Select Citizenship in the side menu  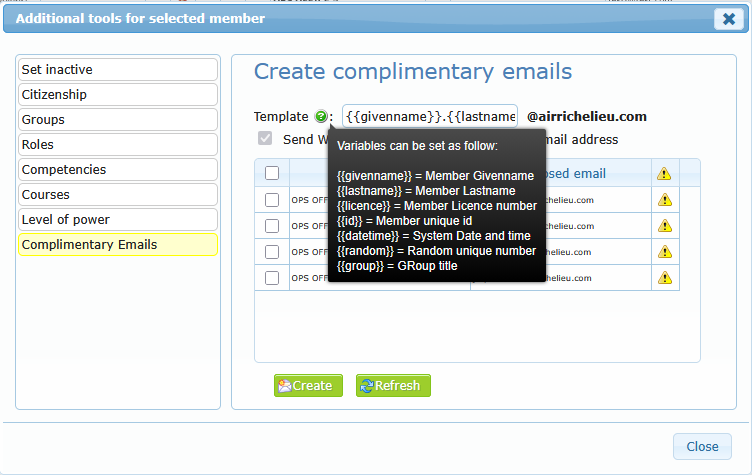point(117,95)
